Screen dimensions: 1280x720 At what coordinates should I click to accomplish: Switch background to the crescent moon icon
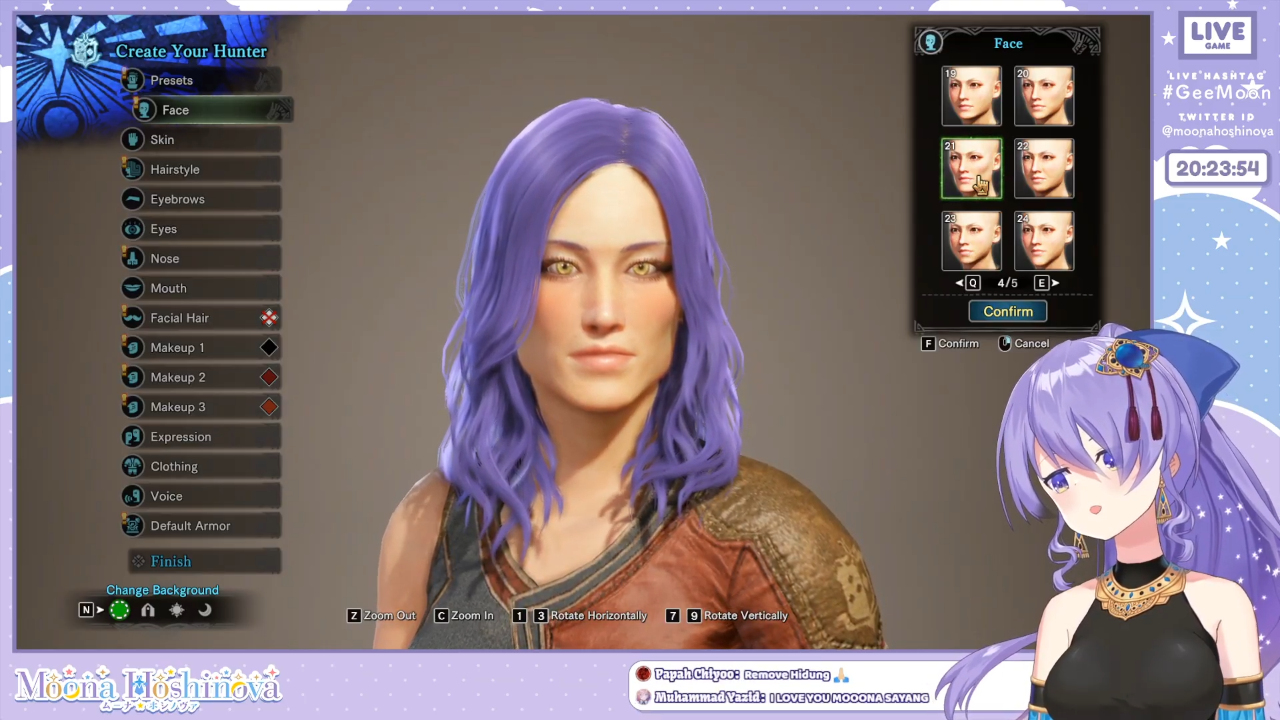[205, 610]
